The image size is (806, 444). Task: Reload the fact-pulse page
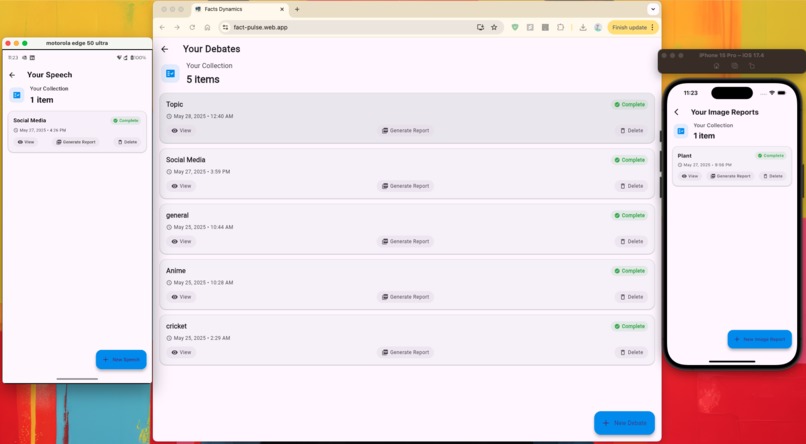[x=192, y=27]
